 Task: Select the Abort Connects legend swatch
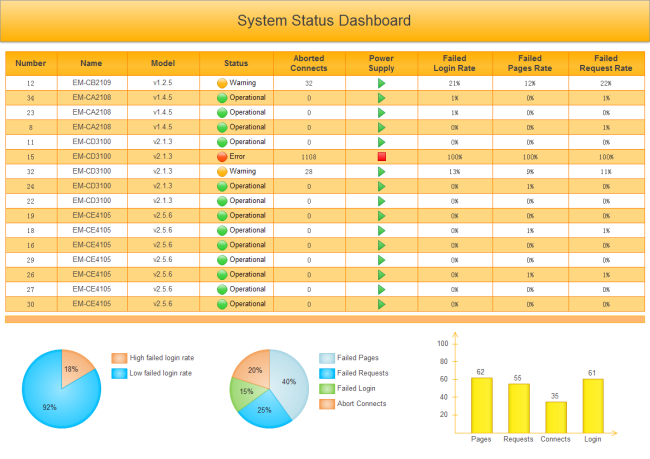coord(326,403)
